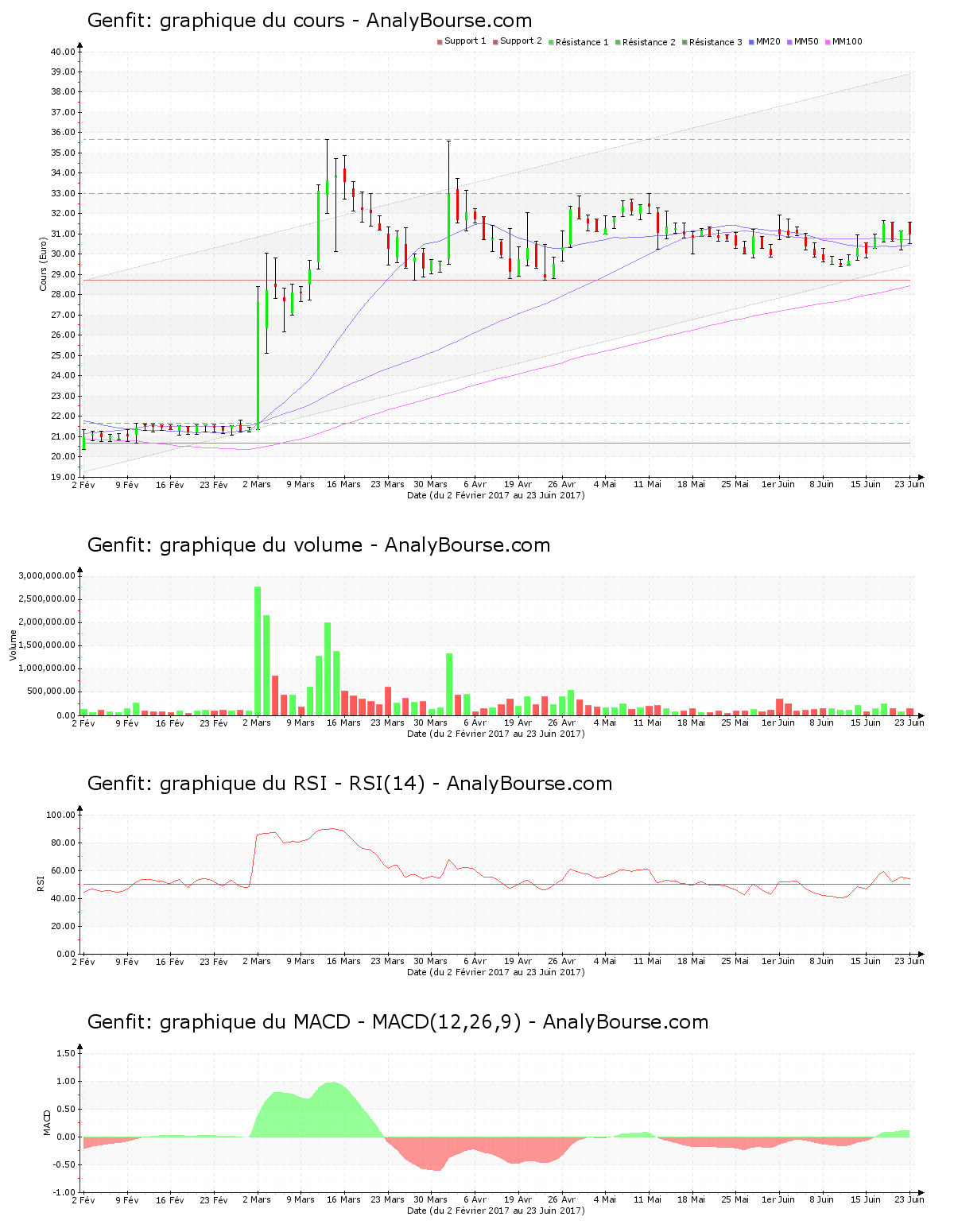Image resolution: width=954 pixels, height=1232 pixels.
Task: Select the 'Support 2' legend label
Action: point(521,41)
